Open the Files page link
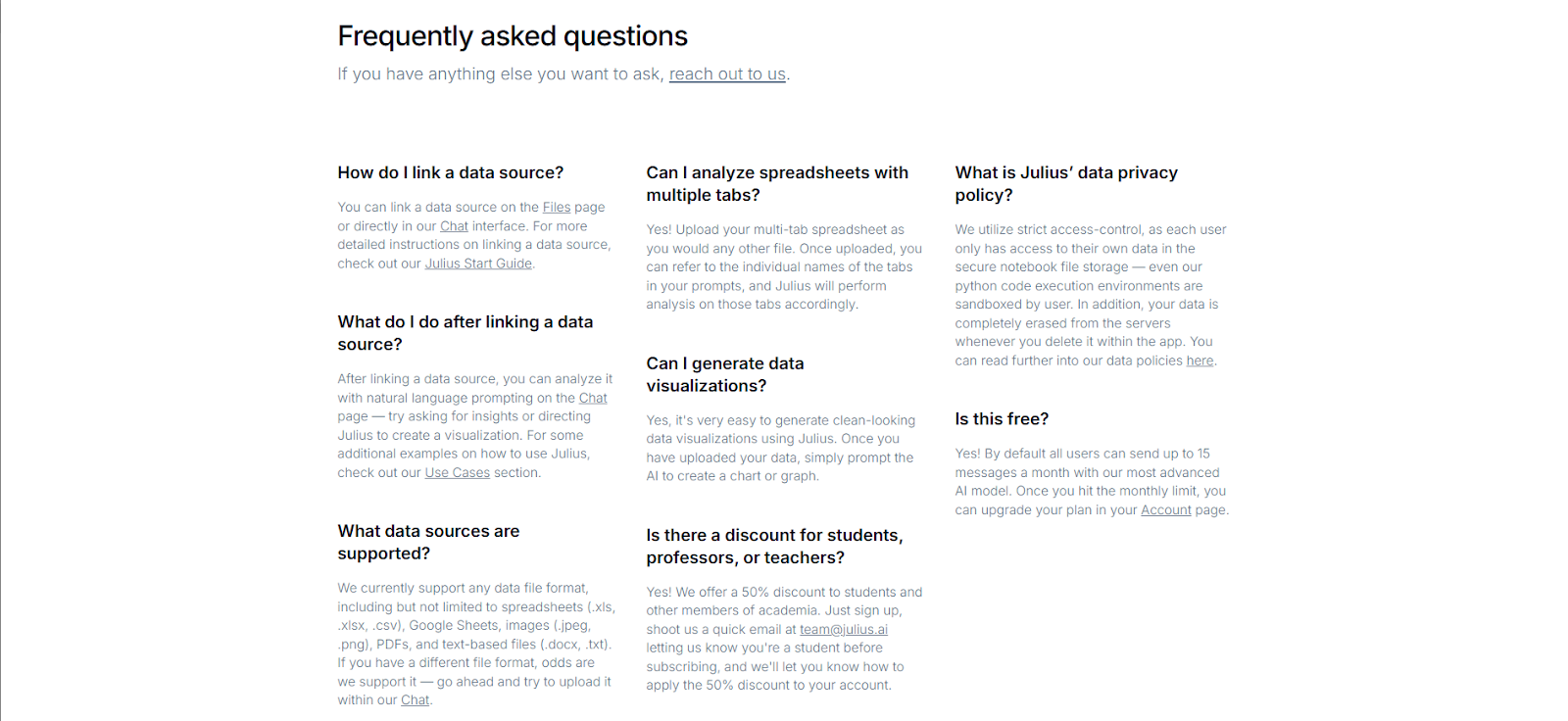The image size is (1568, 721). pos(557,208)
